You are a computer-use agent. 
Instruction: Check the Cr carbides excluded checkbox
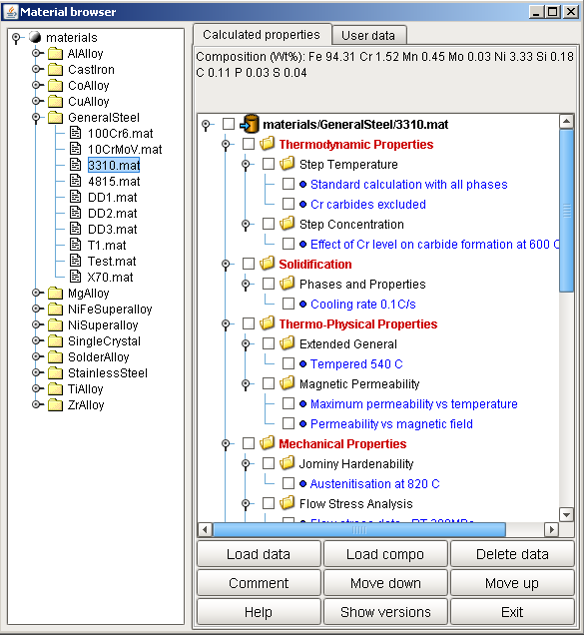pyautogui.click(x=288, y=204)
